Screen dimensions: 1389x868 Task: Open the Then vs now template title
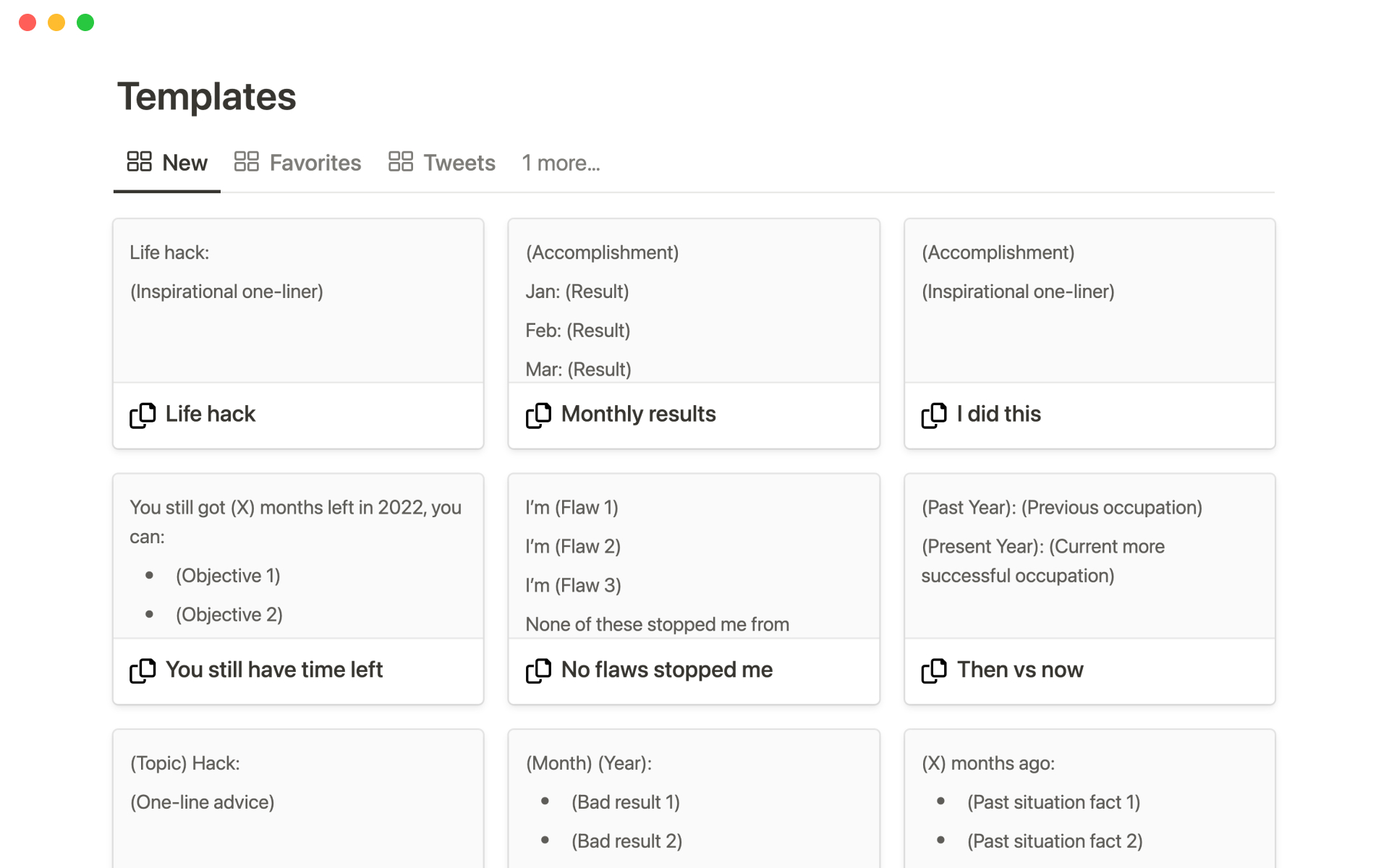[1020, 669]
